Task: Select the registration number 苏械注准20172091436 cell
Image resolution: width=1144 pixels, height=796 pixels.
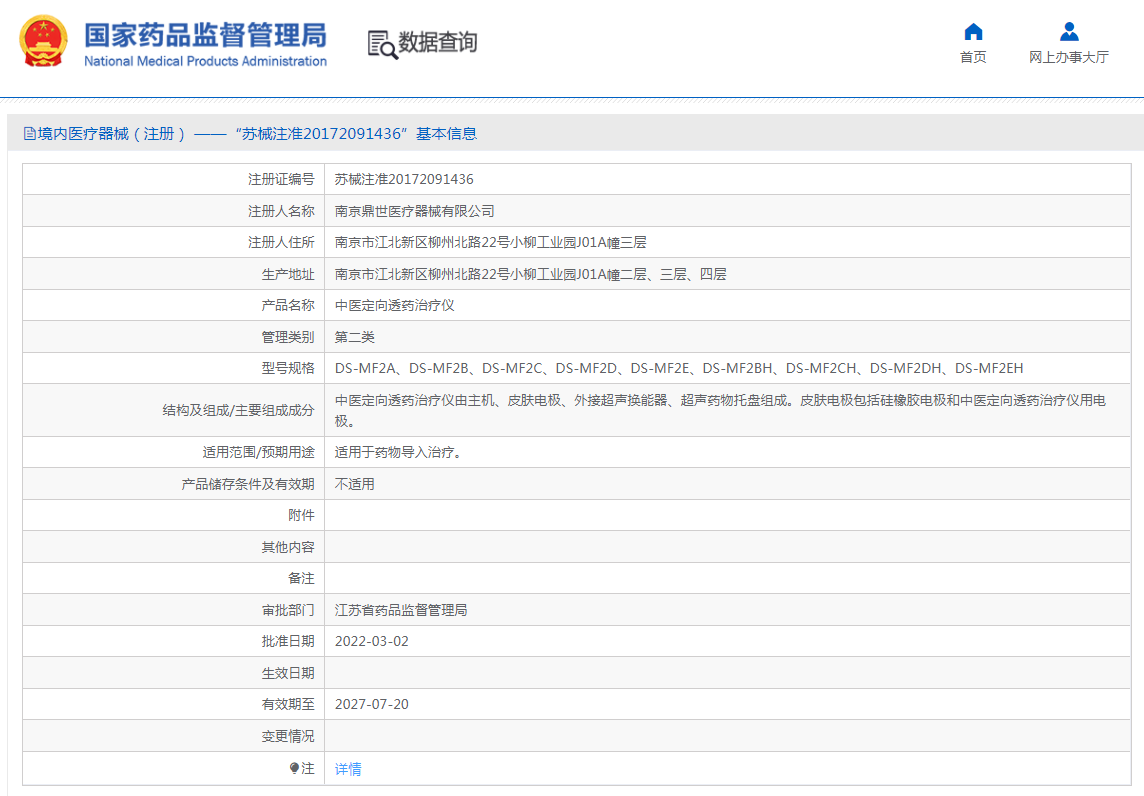Action: click(400, 178)
